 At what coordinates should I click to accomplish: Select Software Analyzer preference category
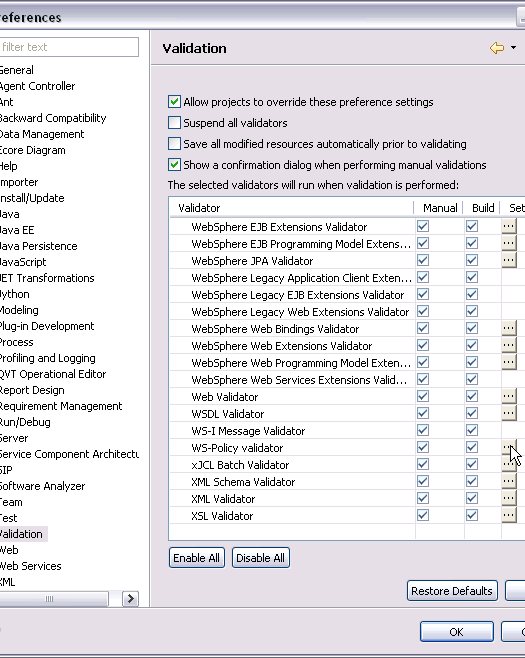click(42, 486)
